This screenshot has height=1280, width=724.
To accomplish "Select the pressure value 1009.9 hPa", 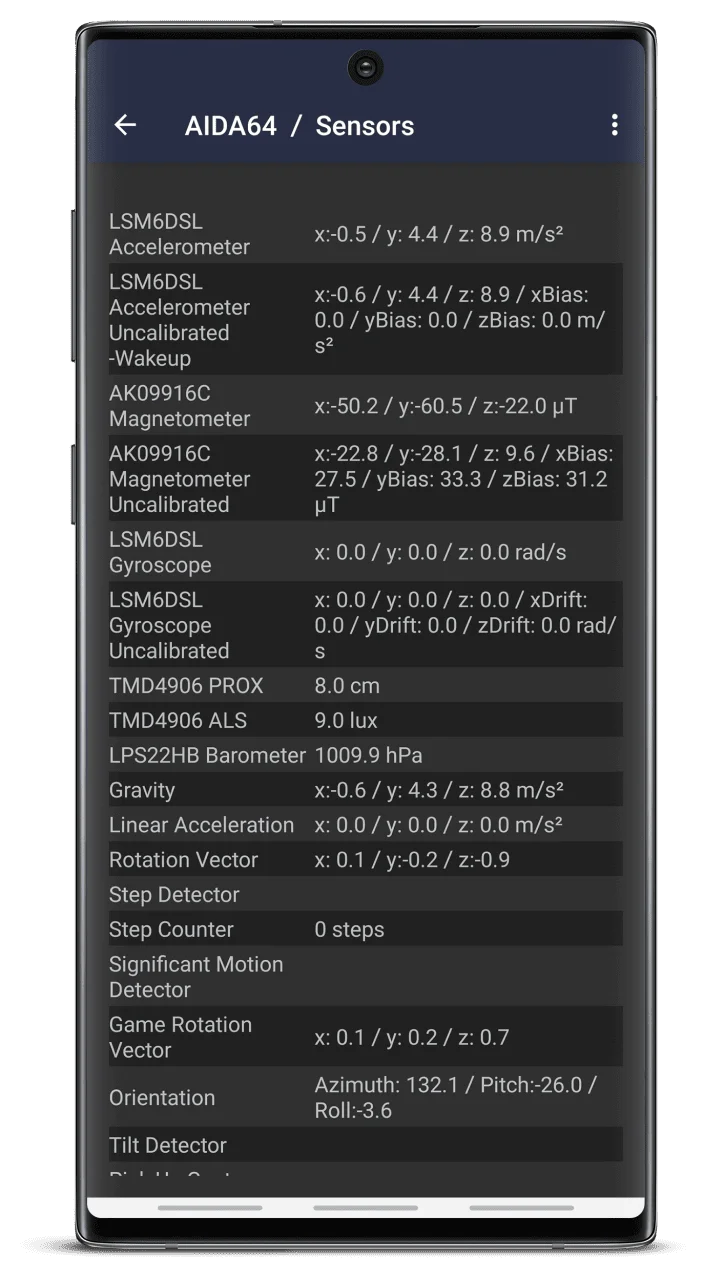I will point(368,755).
